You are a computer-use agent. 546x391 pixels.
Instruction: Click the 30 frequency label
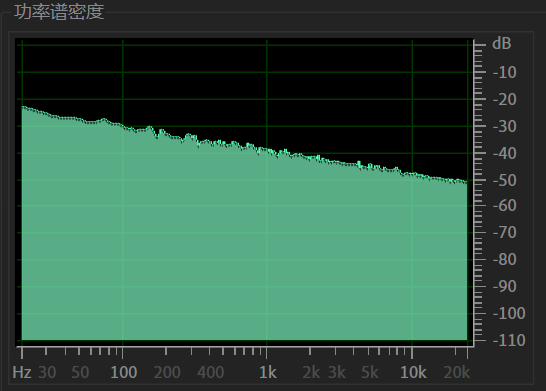[x=47, y=373]
